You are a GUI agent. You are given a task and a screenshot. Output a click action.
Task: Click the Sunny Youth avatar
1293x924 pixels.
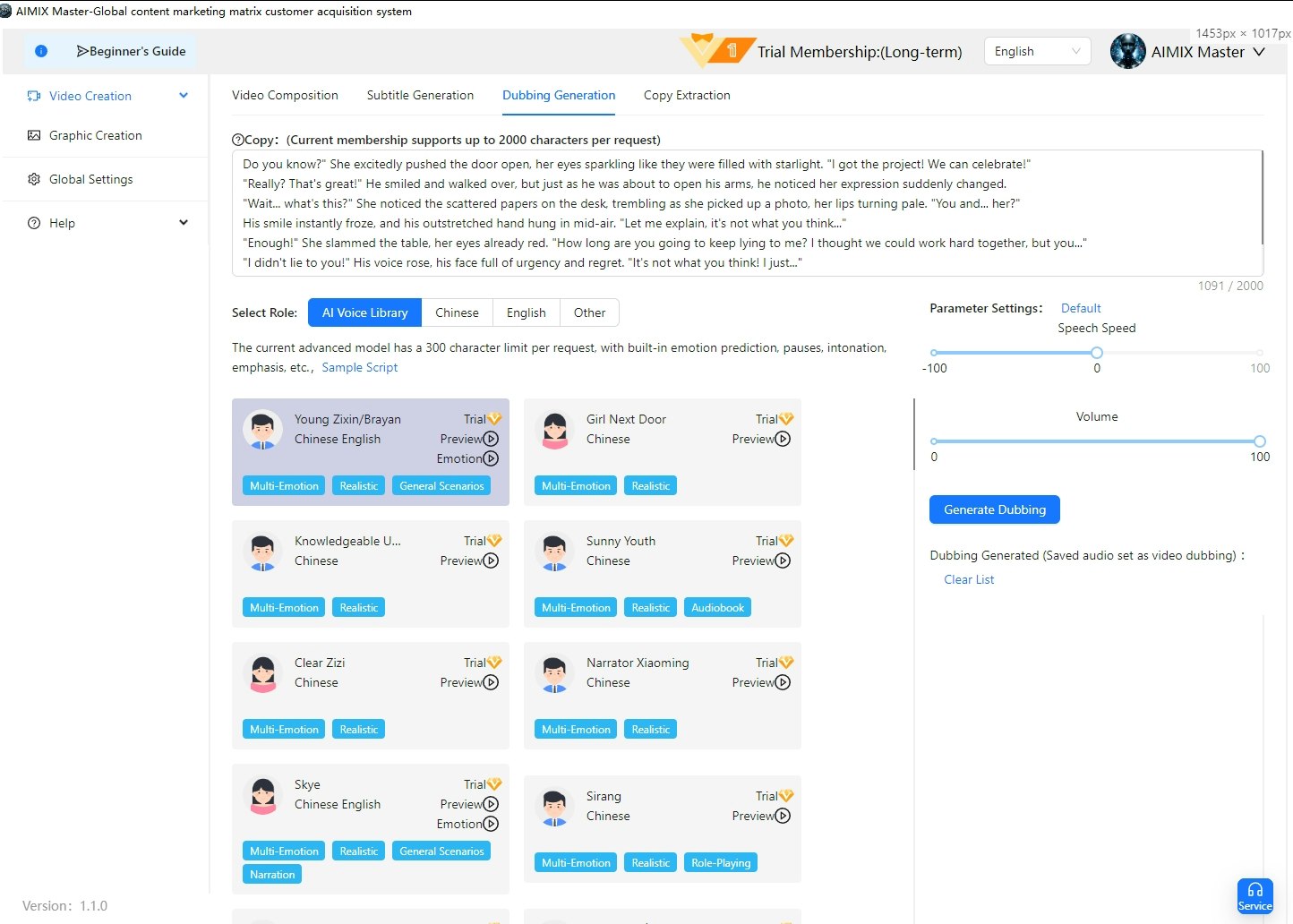(x=554, y=552)
